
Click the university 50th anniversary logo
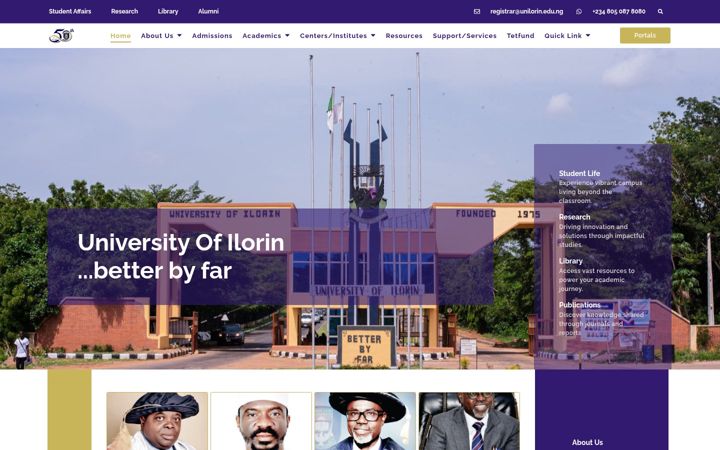62,35
